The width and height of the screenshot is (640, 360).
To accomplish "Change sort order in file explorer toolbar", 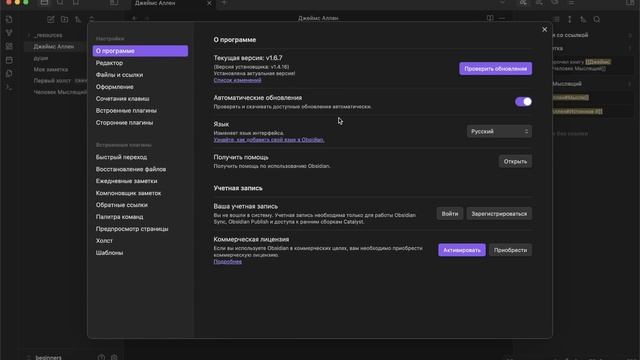I will pyautogui.click(x=78, y=19).
